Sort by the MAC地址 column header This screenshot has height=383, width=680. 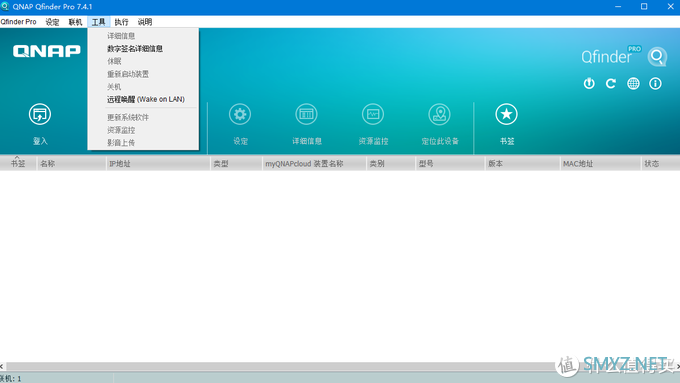(601, 164)
